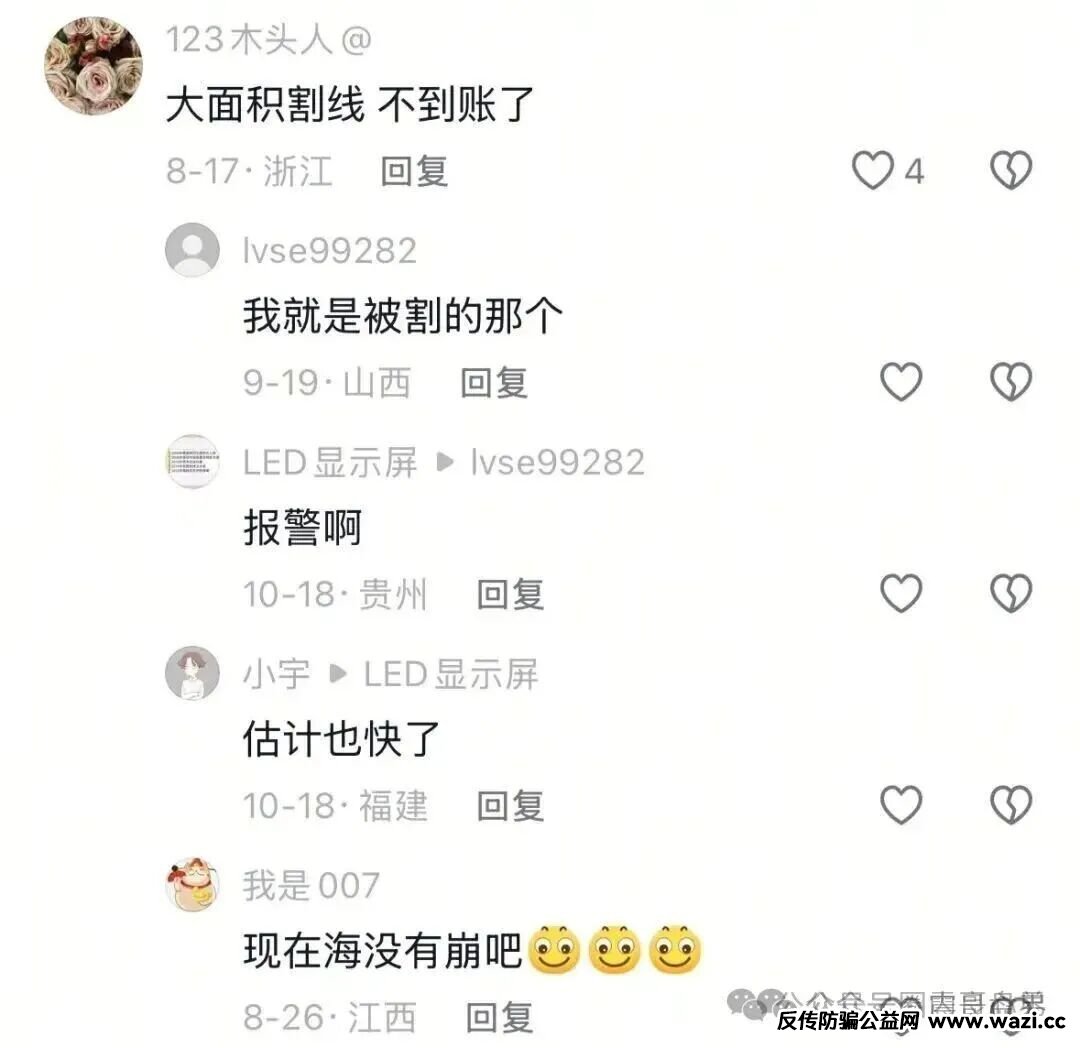Like lvse99282's comment 我就是被割的那个
The width and height of the screenshot is (1080, 1048).
pos(901,381)
